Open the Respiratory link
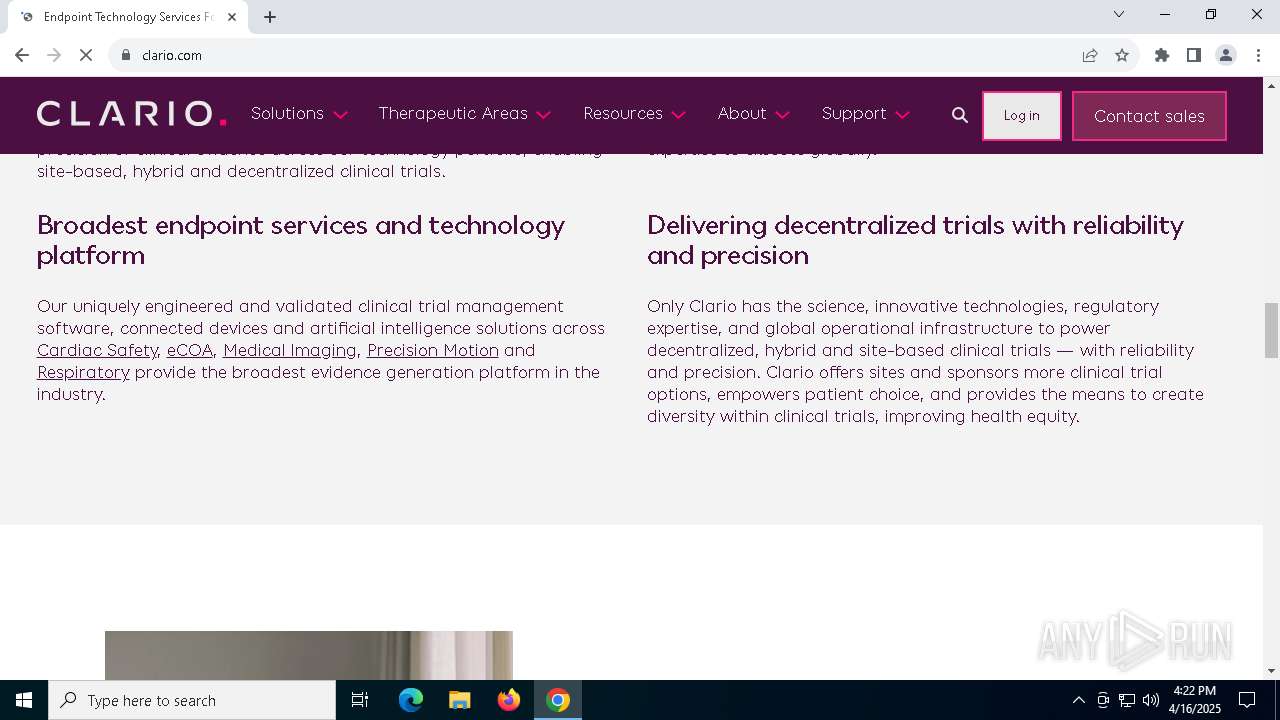Screen dimensions: 1280x720 tap(83, 373)
